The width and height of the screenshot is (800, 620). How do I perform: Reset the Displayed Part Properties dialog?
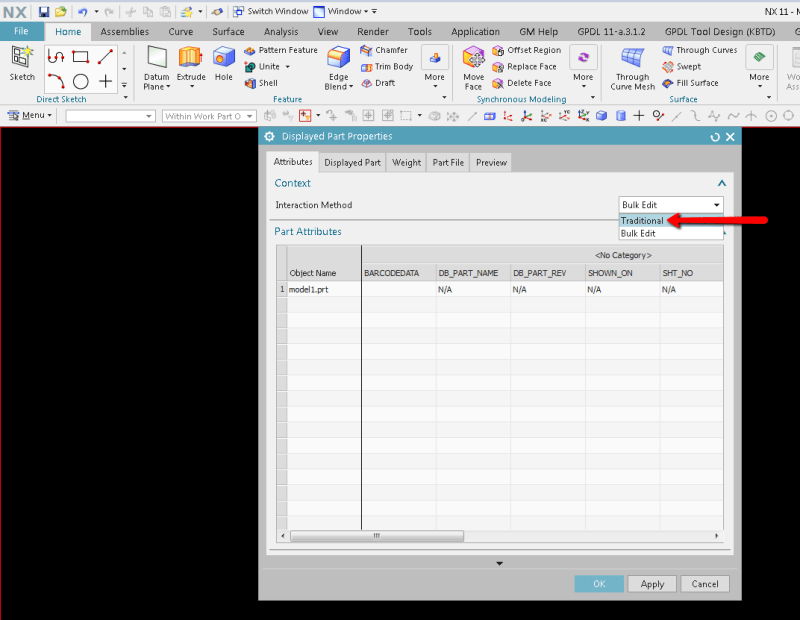click(715, 137)
